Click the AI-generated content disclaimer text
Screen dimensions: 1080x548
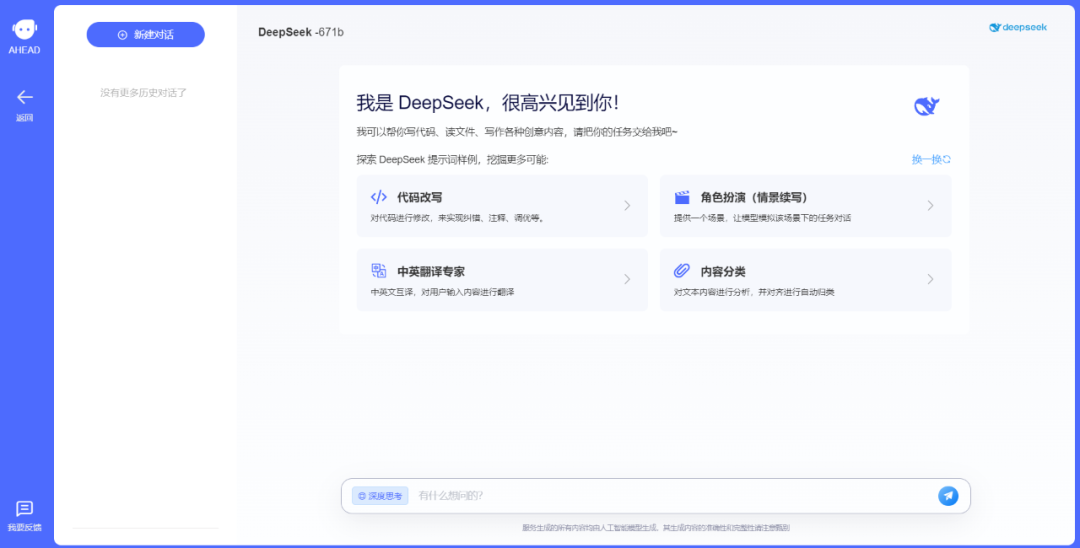[656, 528]
